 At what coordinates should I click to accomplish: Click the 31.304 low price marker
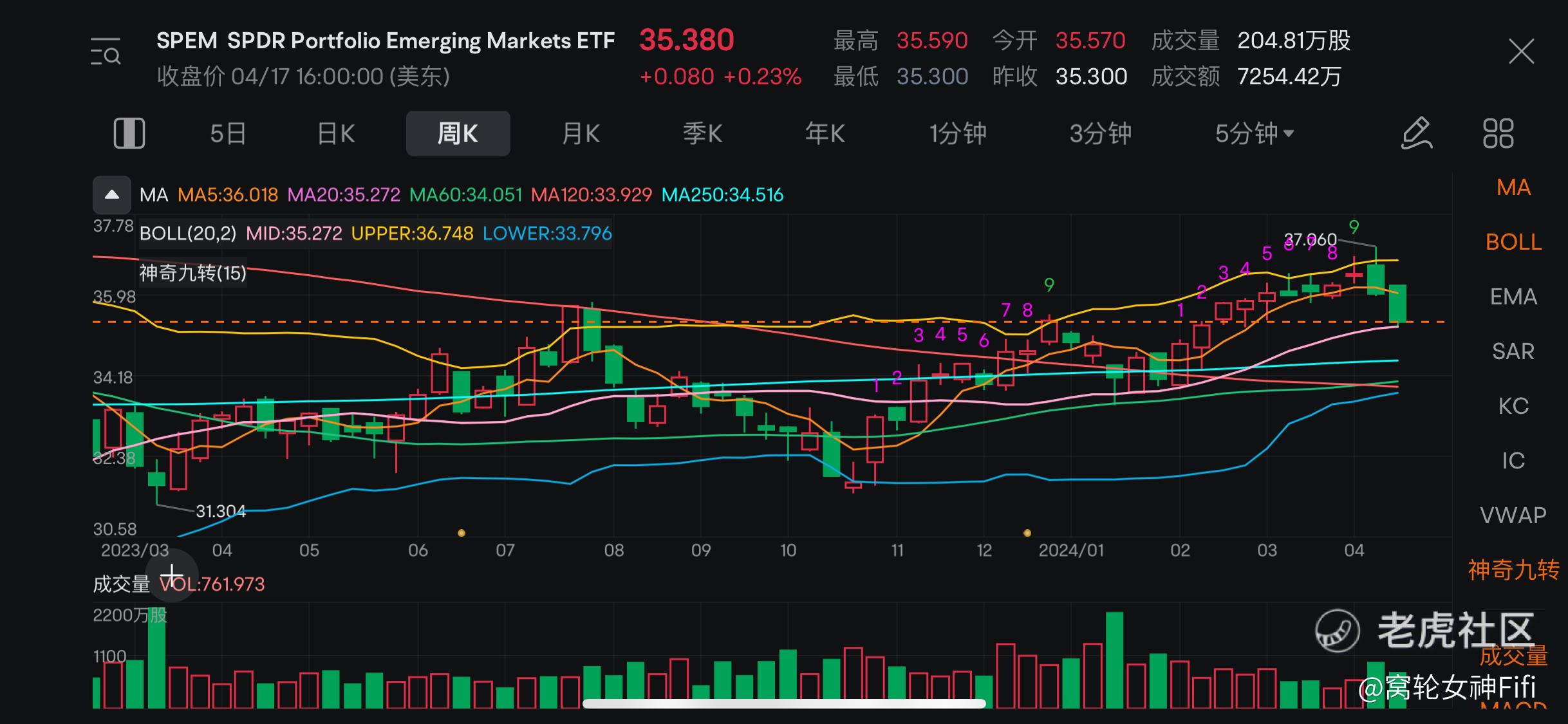pos(221,511)
